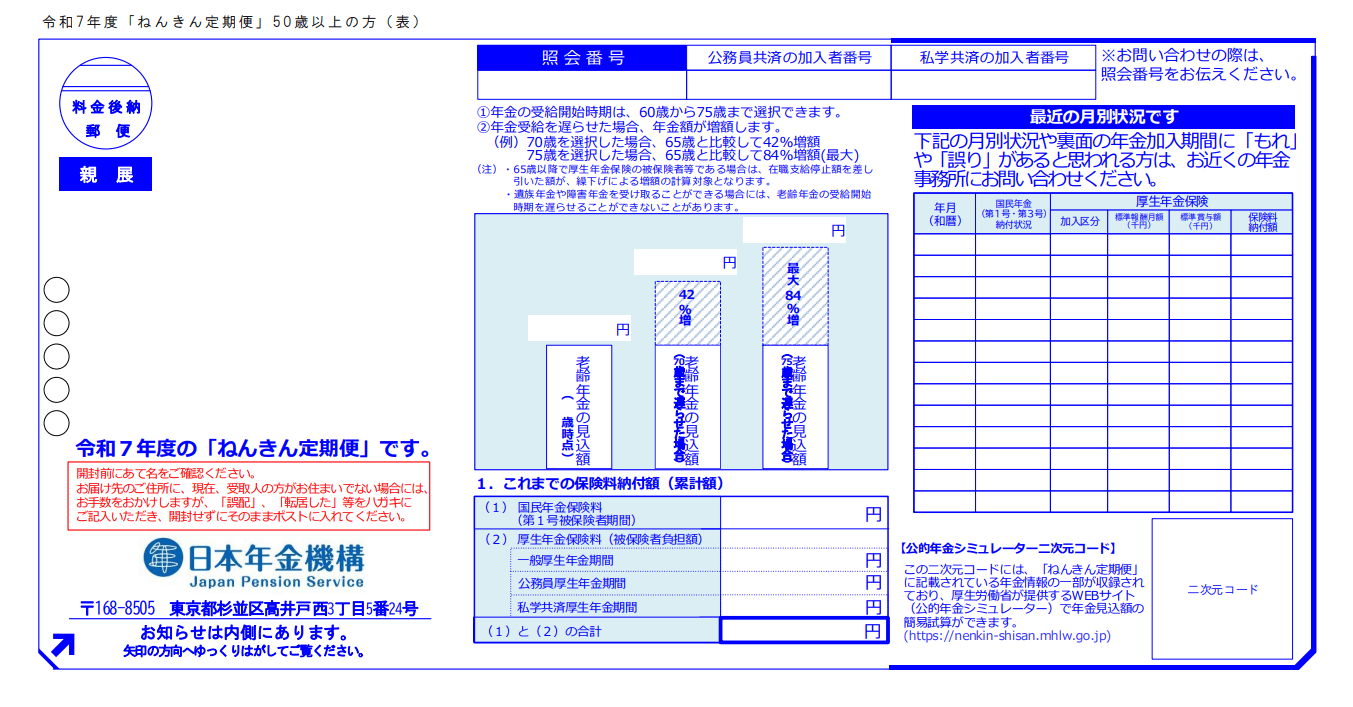
Task: Click the 標準報酬月額 column header
Action: (1138, 221)
